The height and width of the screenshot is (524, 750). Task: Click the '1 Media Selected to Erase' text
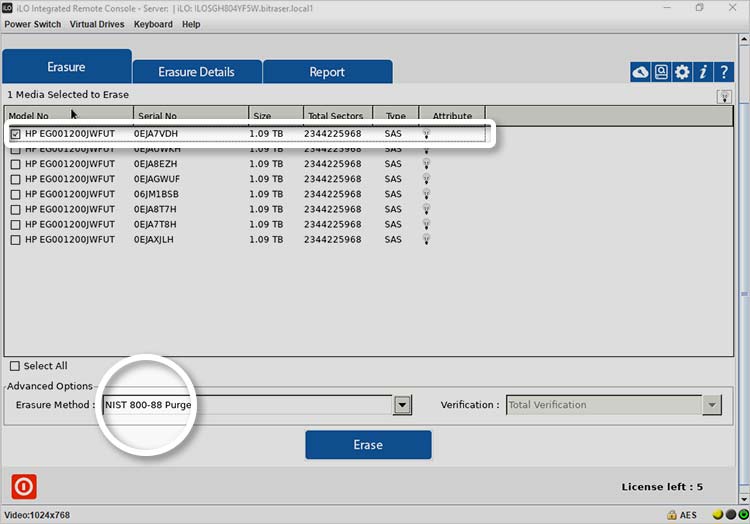pyautogui.click(x=68, y=95)
